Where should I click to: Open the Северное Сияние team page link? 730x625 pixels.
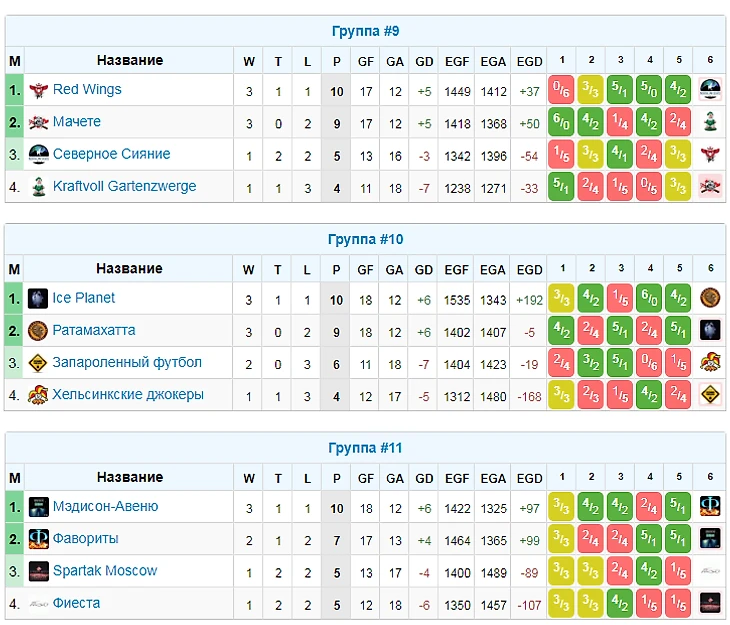click(111, 154)
